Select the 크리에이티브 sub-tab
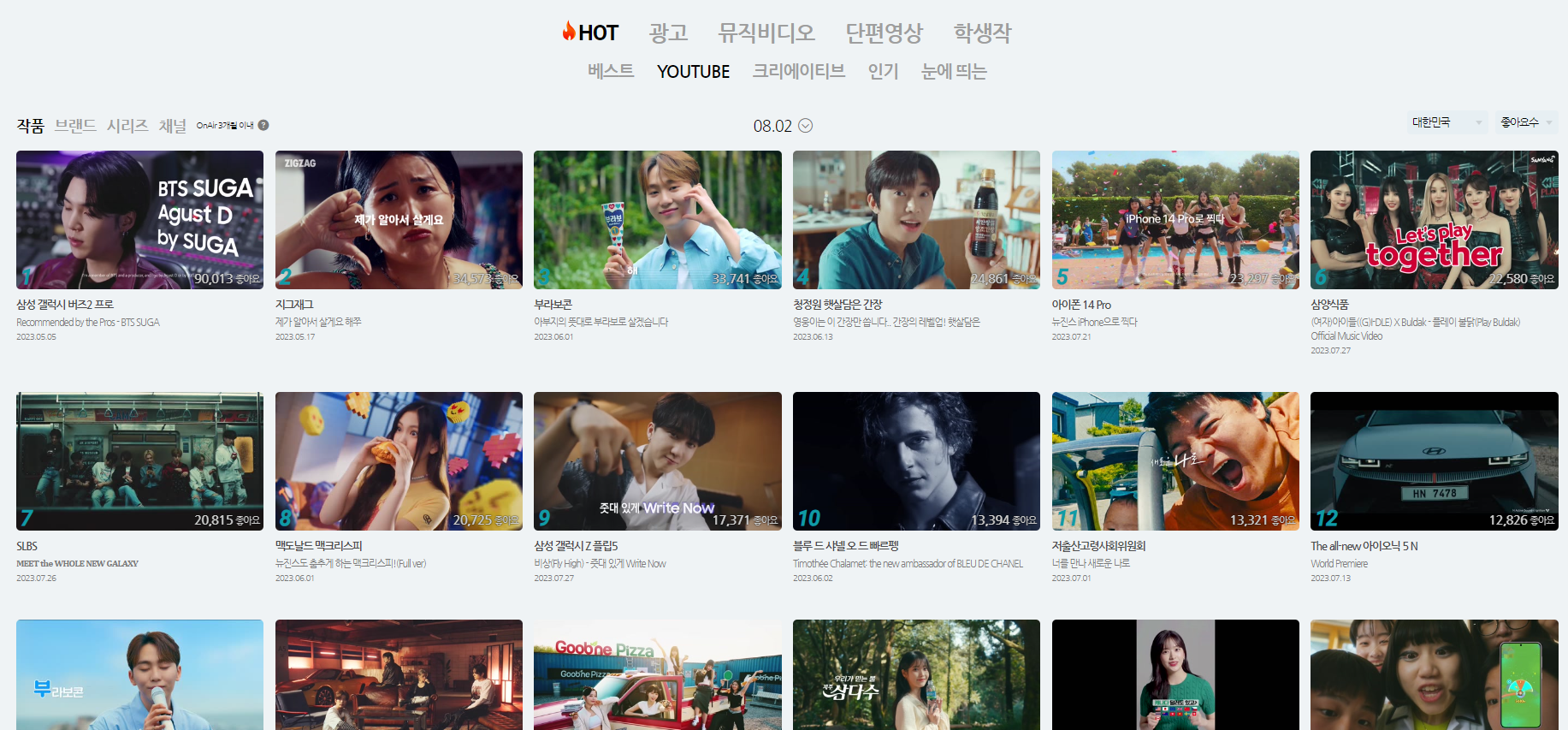1568x730 pixels. tap(798, 71)
